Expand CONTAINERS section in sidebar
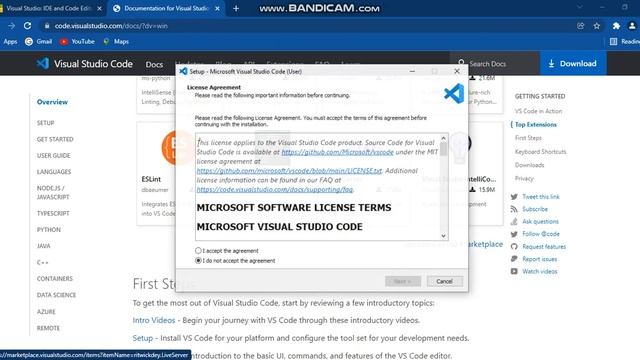Image resolution: width=640 pixels, height=360 pixels. 55,279
